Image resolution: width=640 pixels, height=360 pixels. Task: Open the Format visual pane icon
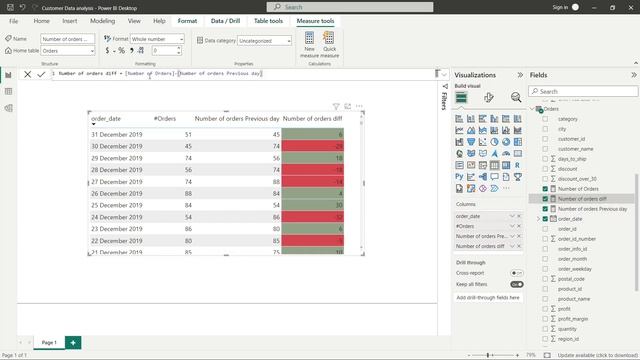tap(489, 98)
